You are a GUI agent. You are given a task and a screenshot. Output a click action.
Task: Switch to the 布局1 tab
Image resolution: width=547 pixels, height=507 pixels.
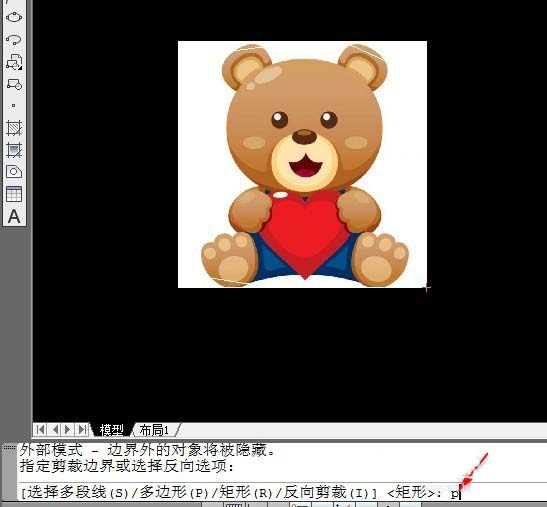(x=154, y=430)
